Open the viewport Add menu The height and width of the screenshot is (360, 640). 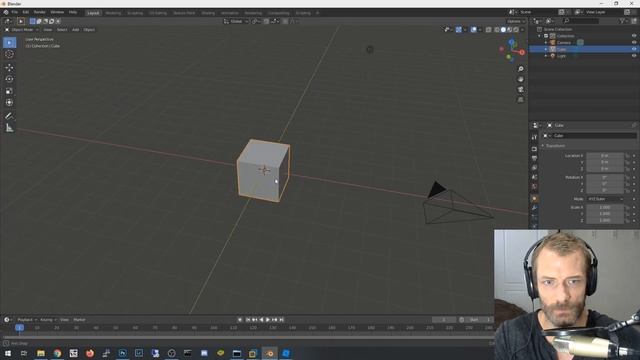(x=76, y=30)
